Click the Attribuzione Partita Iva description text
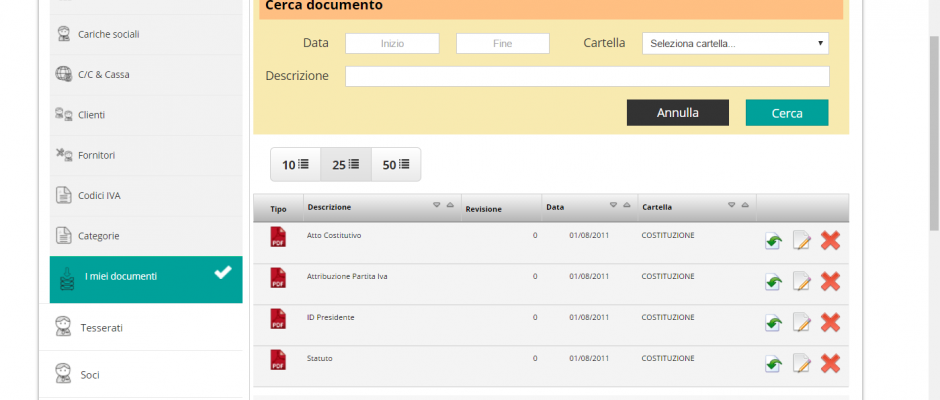Image resolution: width=940 pixels, height=400 pixels. click(x=347, y=276)
